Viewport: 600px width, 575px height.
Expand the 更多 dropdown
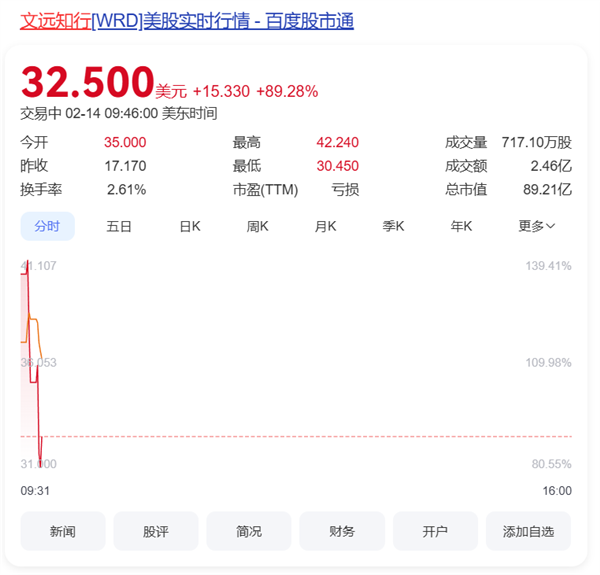pos(536,226)
